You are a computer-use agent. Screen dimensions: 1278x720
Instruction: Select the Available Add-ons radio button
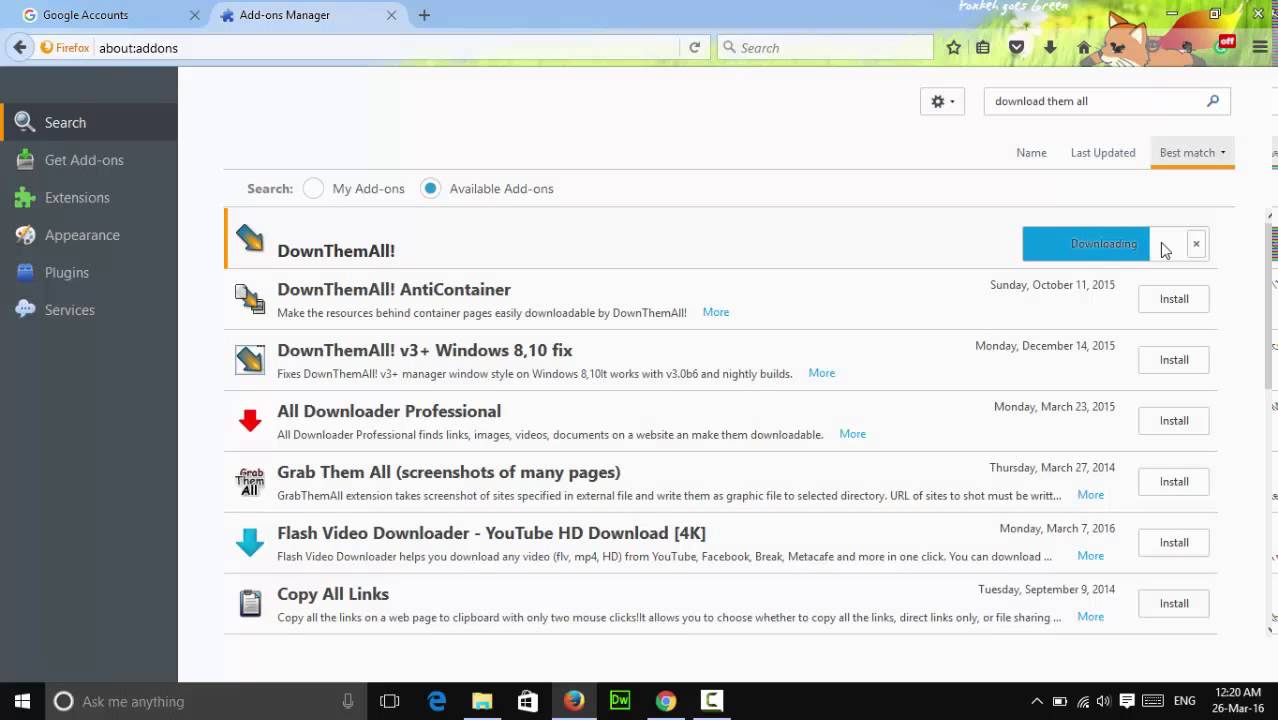pyautogui.click(x=430, y=188)
